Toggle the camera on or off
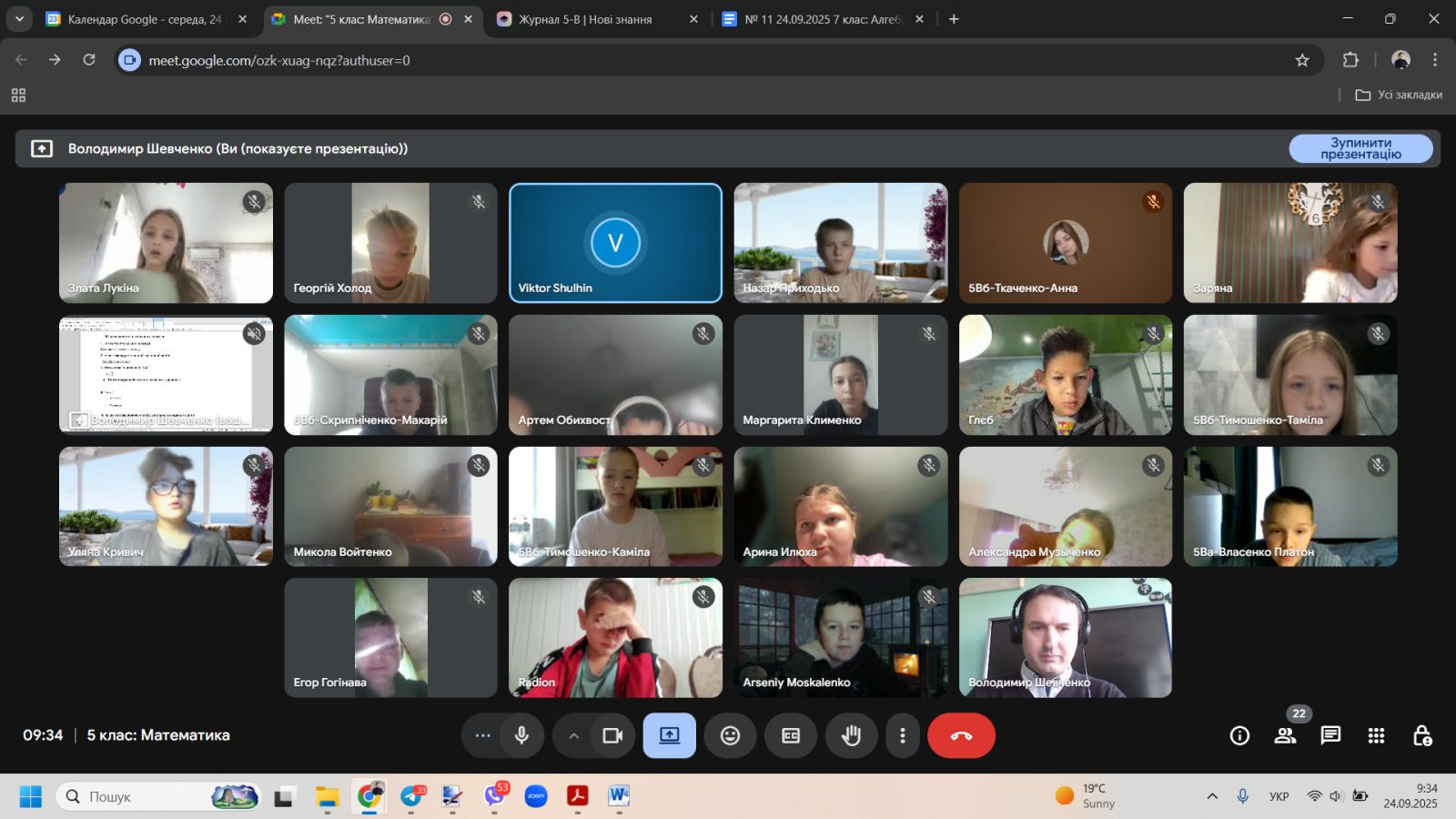The image size is (1456, 819). click(x=612, y=735)
